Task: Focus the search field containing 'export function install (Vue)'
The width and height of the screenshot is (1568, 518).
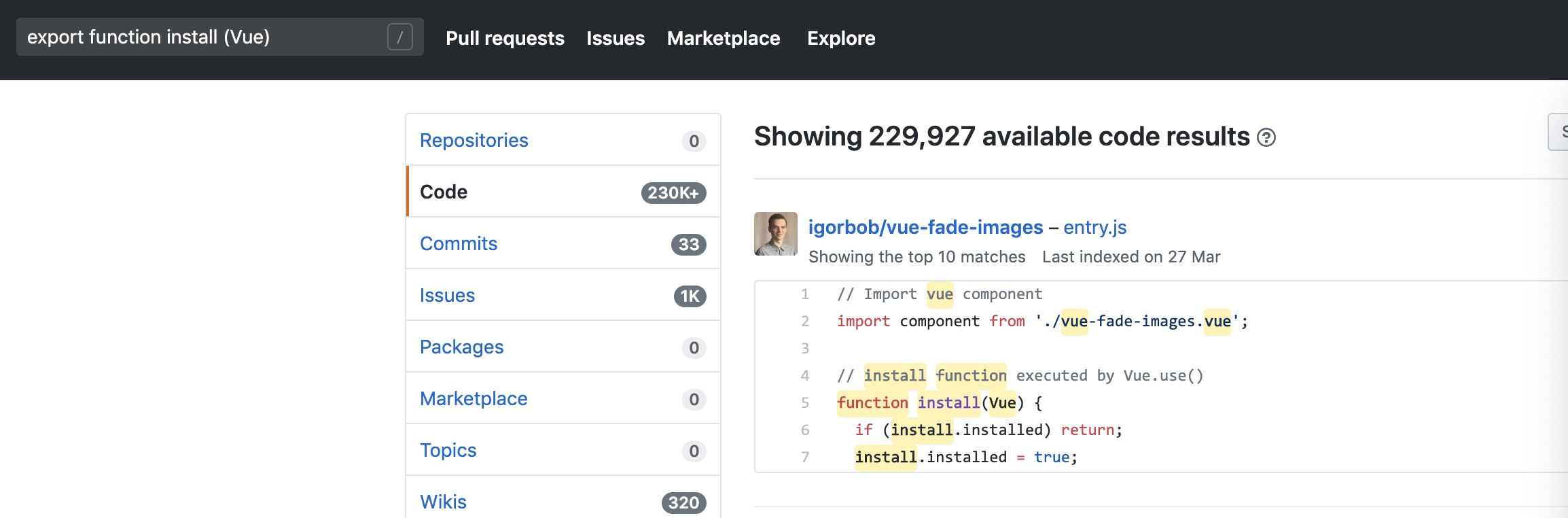Action: pos(220,37)
